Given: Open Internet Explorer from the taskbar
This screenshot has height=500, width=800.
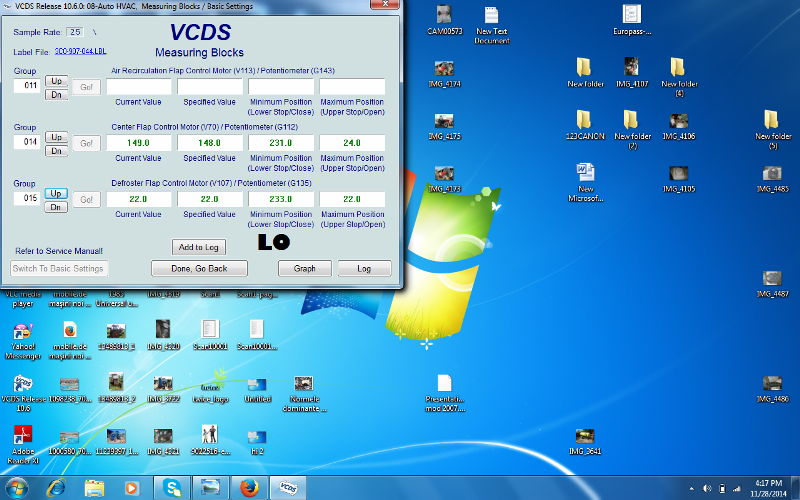Looking at the screenshot, I should 56,488.
